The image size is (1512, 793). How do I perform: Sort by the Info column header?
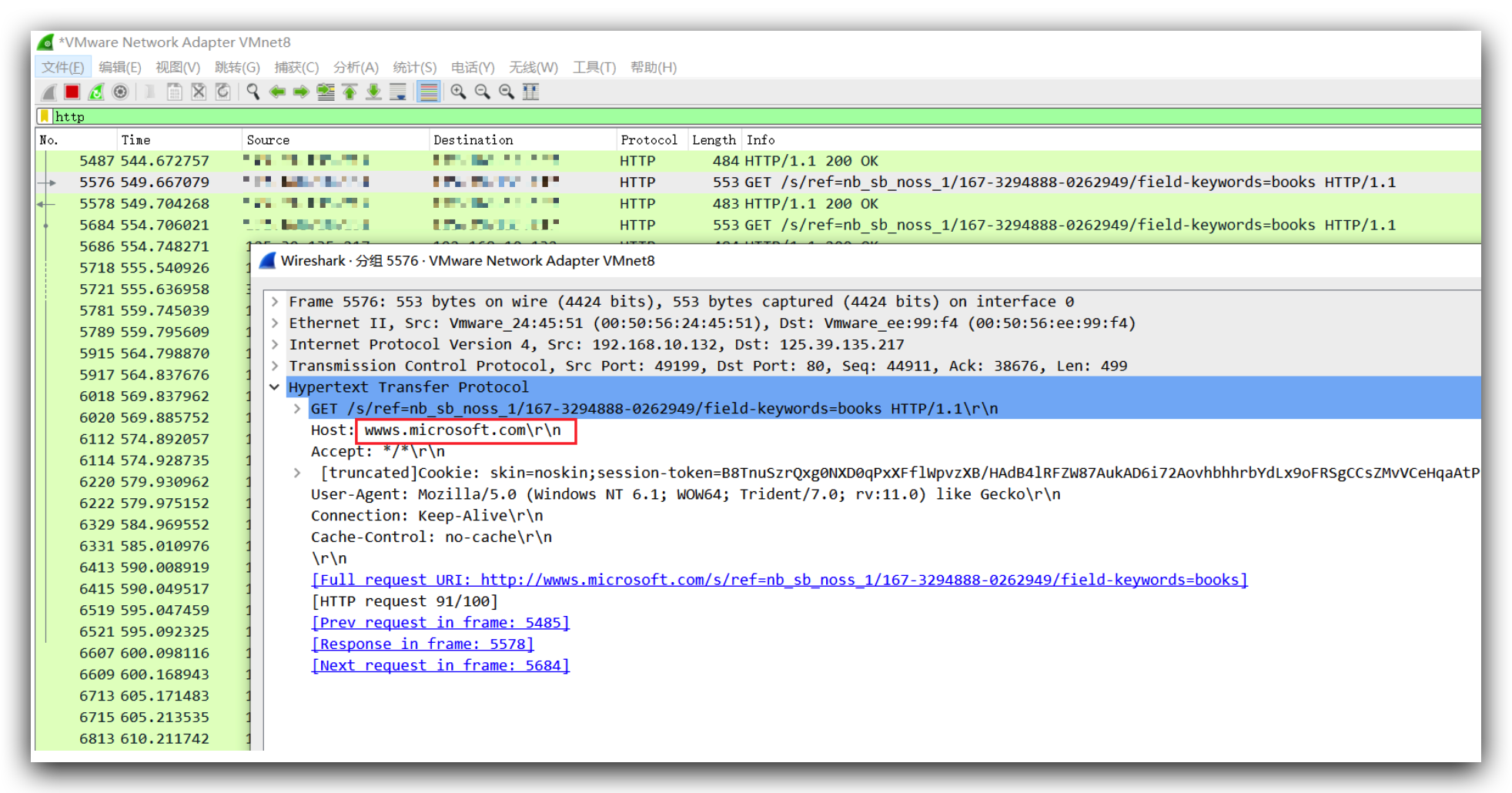coord(1111,140)
